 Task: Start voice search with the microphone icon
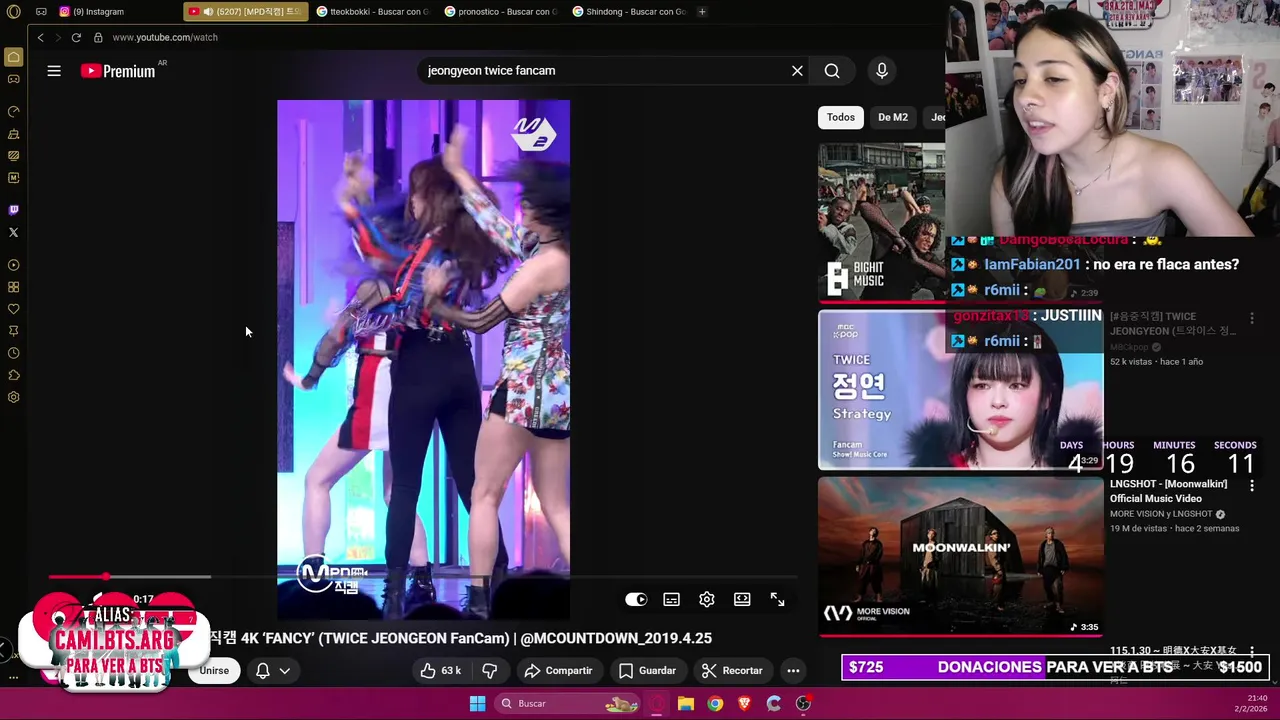tap(882, 71)
